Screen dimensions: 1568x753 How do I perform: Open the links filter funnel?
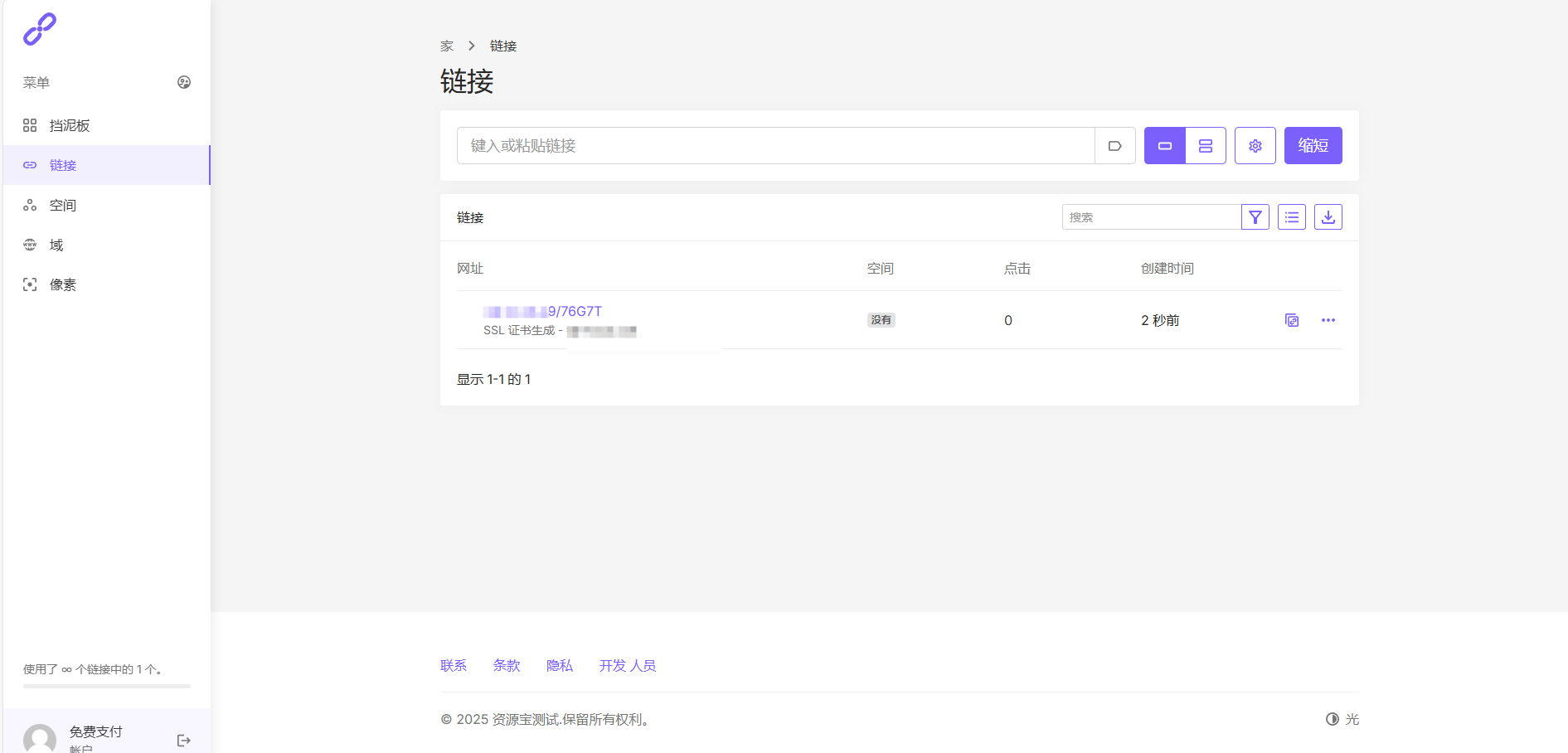pyautogui.click(x=1255, y=217)
